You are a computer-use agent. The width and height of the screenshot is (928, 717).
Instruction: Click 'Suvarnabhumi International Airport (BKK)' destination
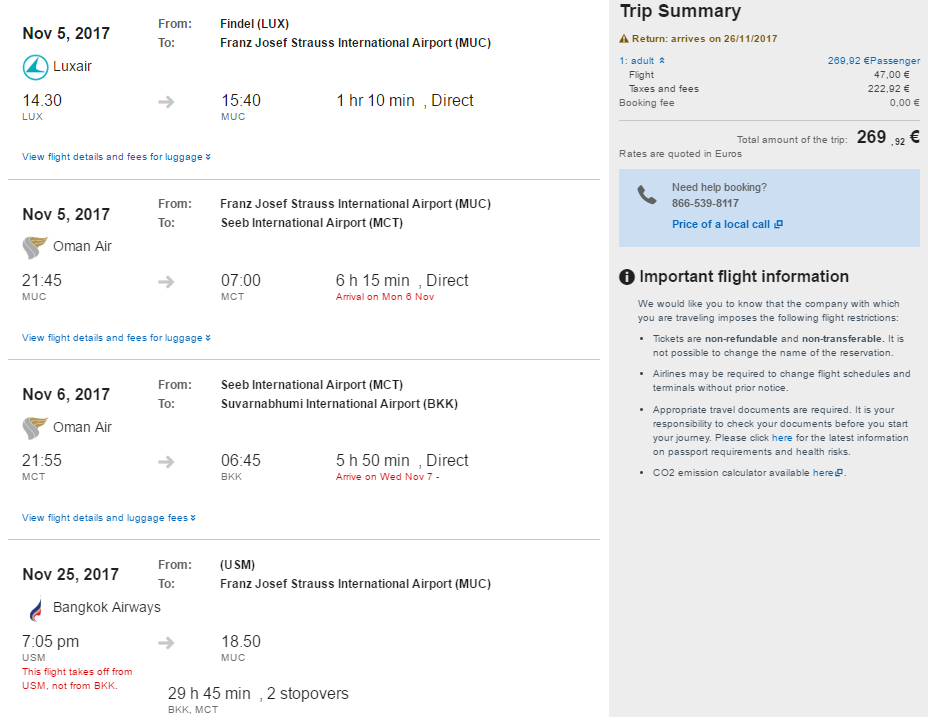click(x=339, y=404)
